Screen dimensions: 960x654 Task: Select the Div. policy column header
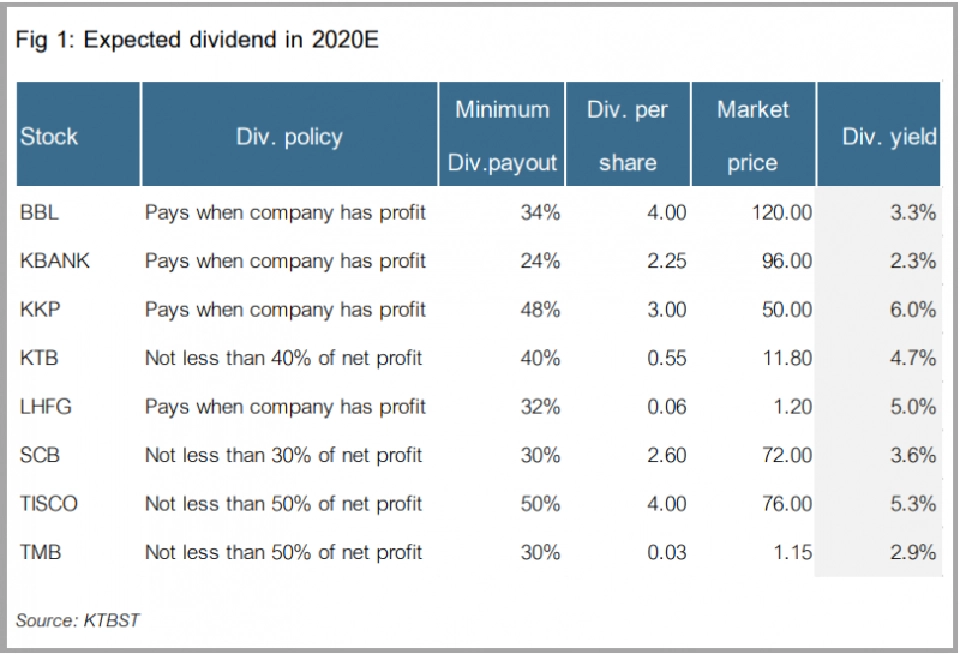click(x=289, y=137)
